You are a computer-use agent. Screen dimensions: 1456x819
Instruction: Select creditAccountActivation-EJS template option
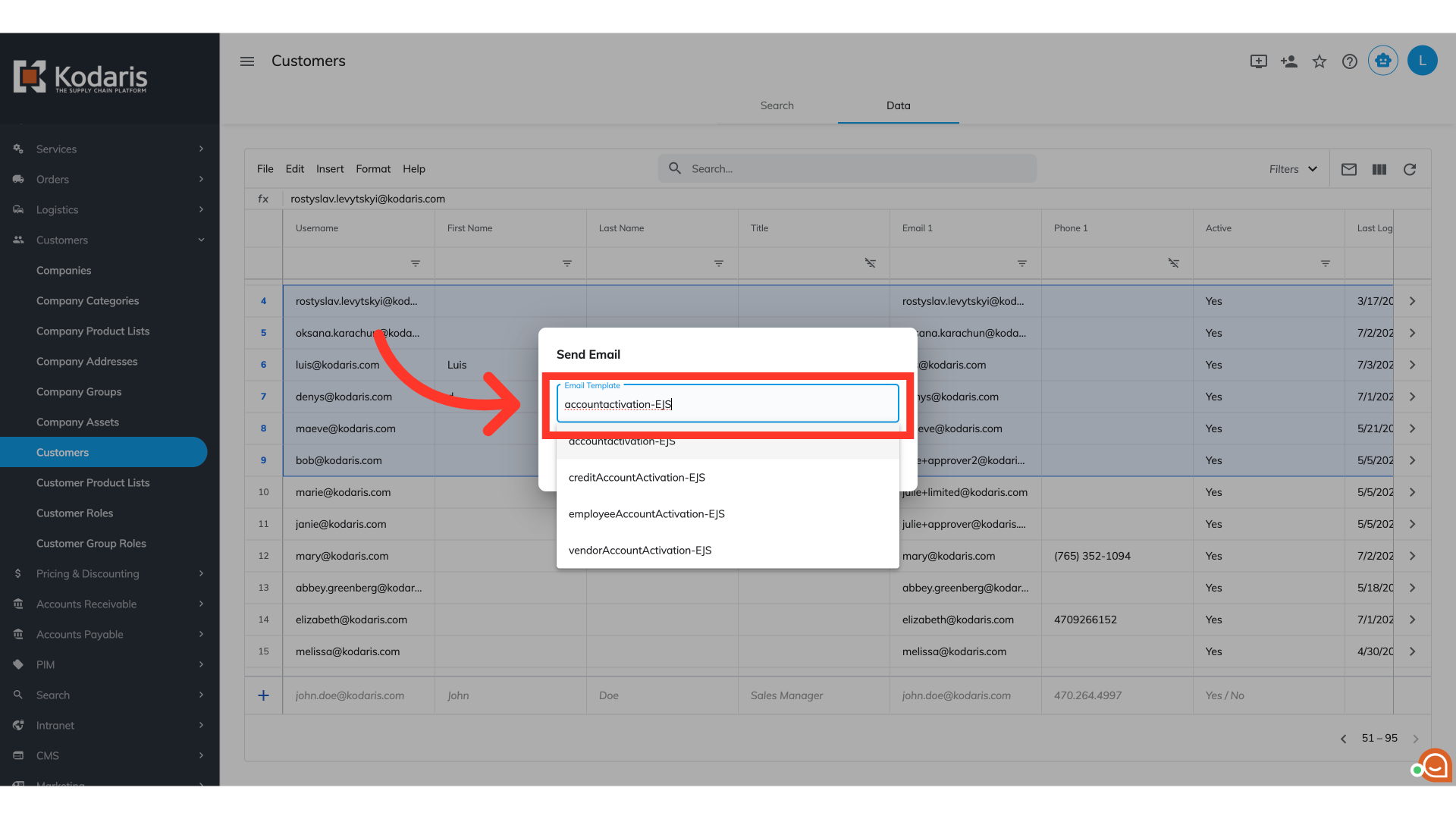(x=637, y=477)
